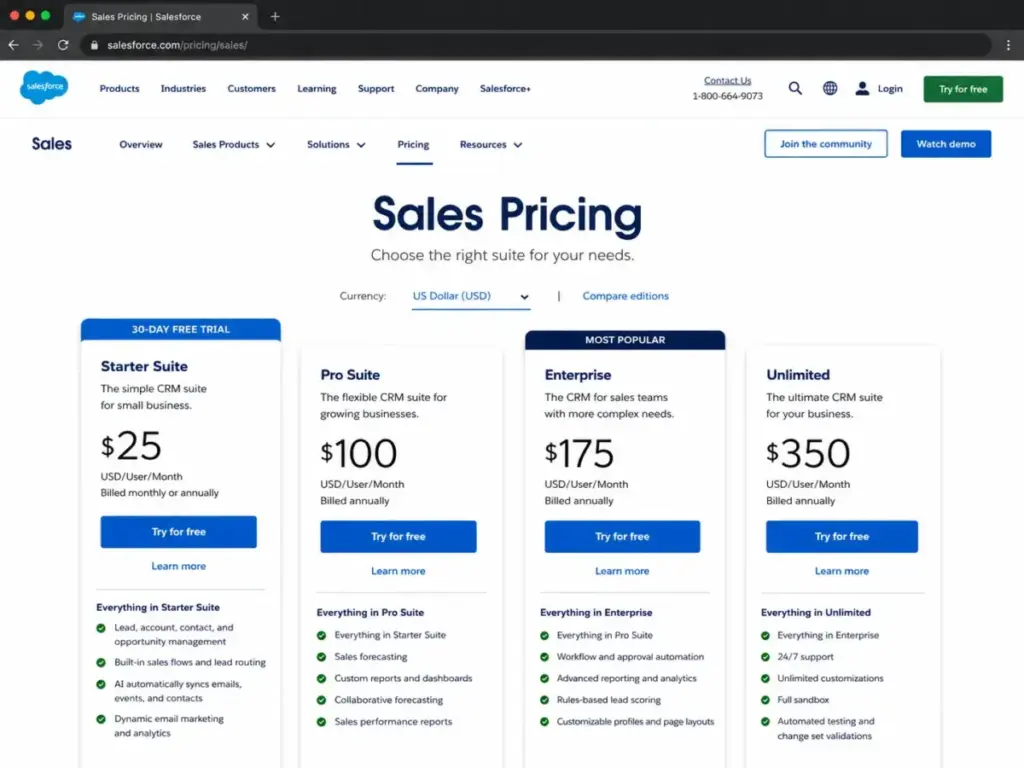Click the Pro Suite plan title
This screenshot has width=1024, height=768.
(350, 375)
